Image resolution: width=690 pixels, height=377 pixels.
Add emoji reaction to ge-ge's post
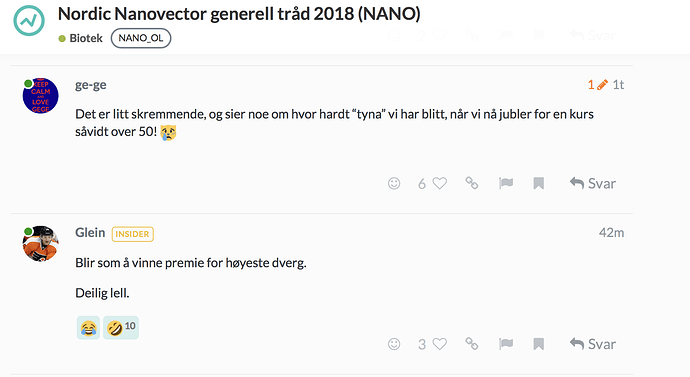click(x=394, y=183)
